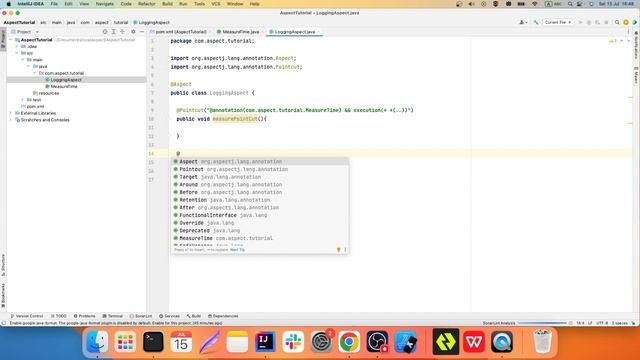Select MeasureTime completion suggestion
This screenshot has height=360, width=640.
point(260,238)
